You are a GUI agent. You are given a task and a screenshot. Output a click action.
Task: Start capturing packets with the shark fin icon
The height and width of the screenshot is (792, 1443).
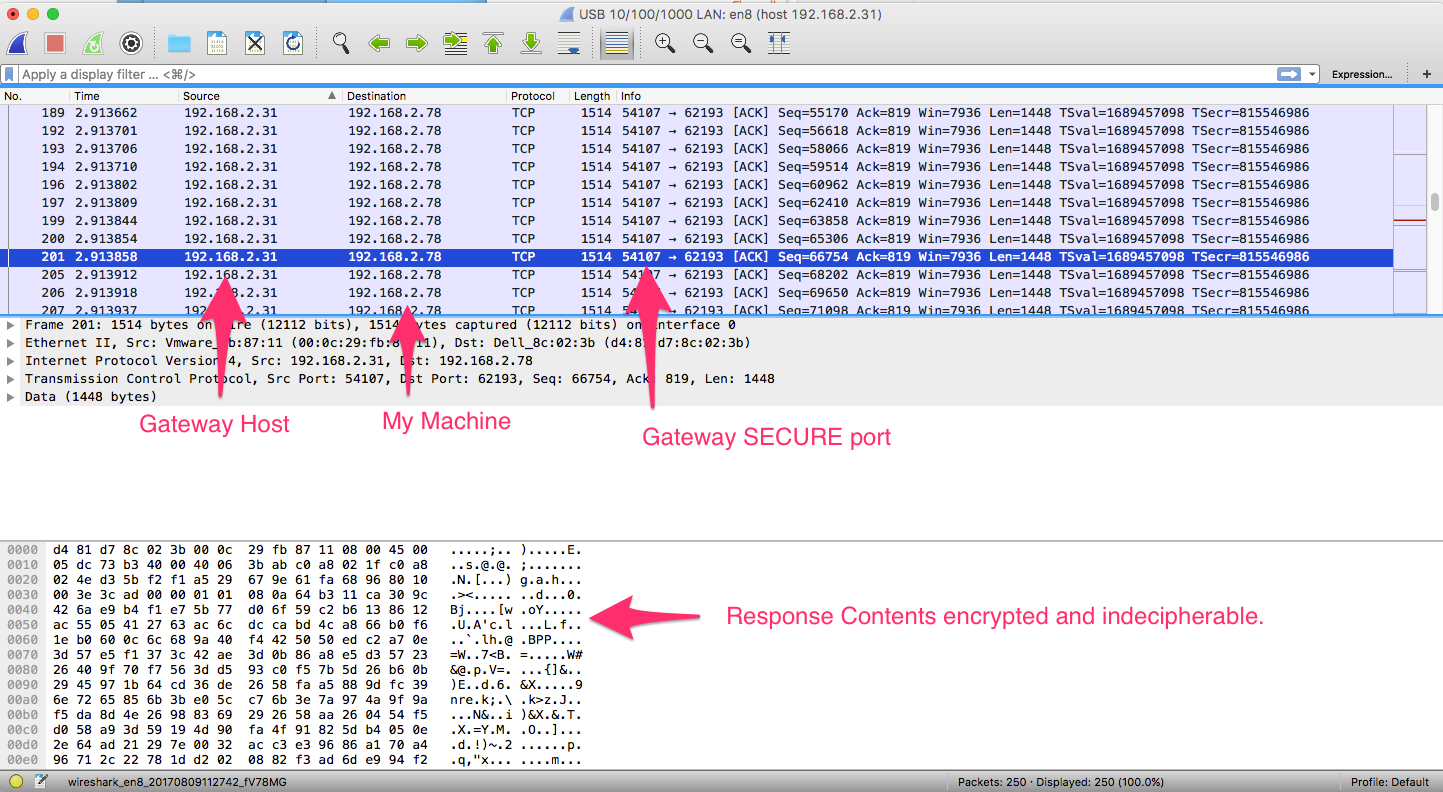click(17, 43)
